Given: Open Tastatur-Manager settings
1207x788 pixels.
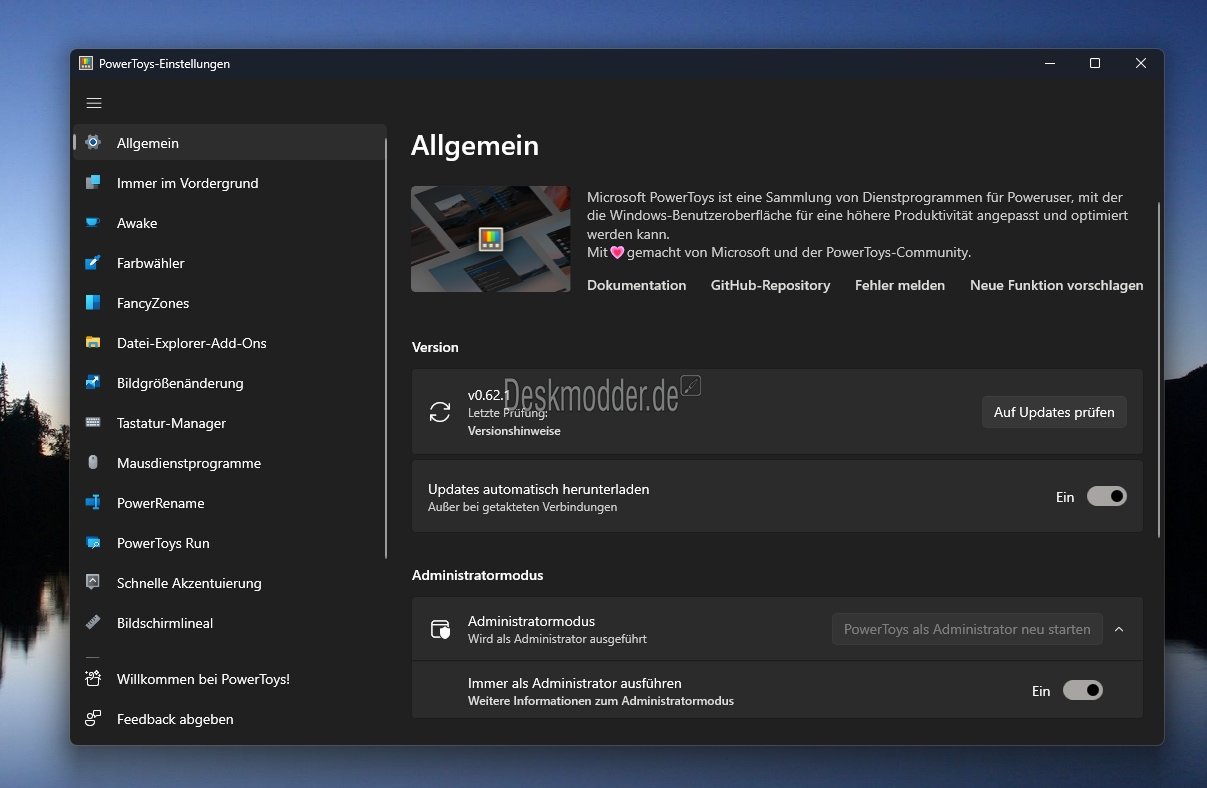Looking at the screenshot, I should tap(230, 423).
